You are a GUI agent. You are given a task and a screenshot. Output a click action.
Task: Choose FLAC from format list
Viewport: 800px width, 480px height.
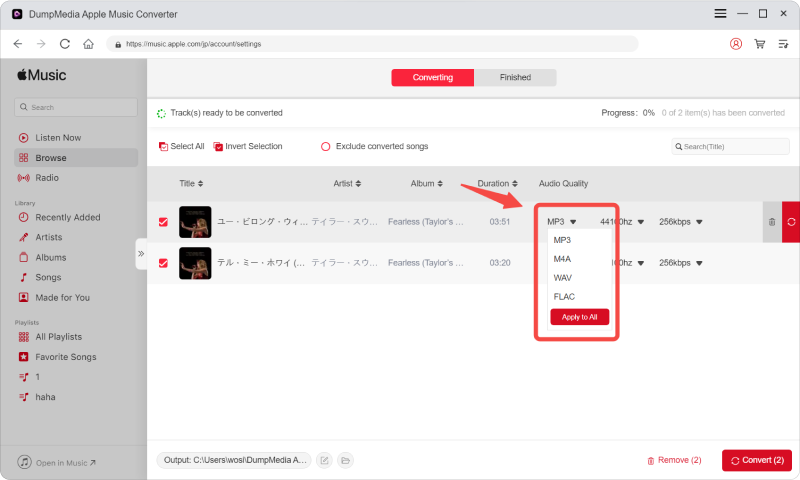[x=564, y=296]
